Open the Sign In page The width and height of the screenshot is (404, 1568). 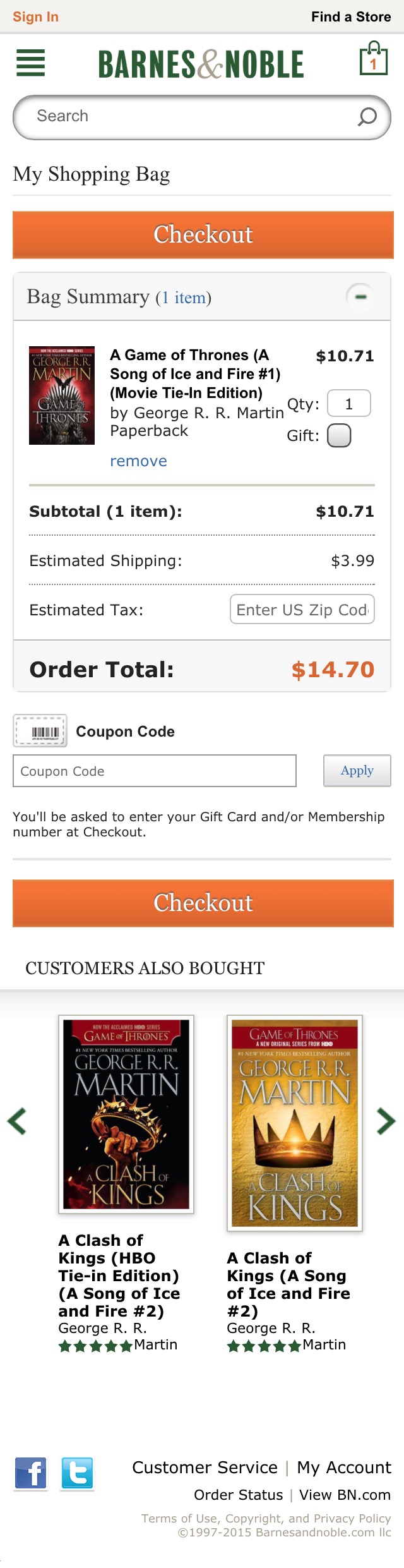pos(35,16)
